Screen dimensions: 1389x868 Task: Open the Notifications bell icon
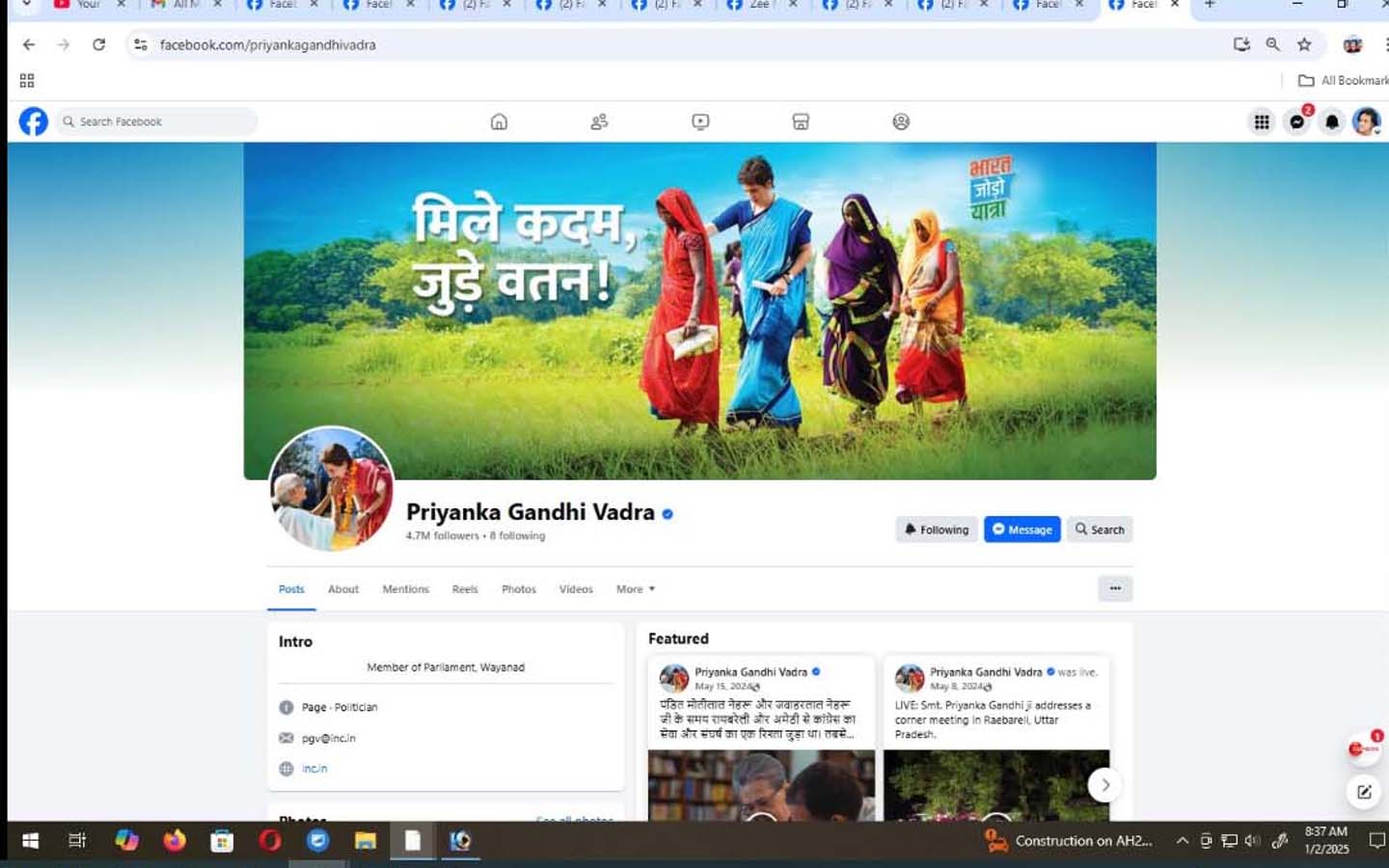pos(1332,122)
